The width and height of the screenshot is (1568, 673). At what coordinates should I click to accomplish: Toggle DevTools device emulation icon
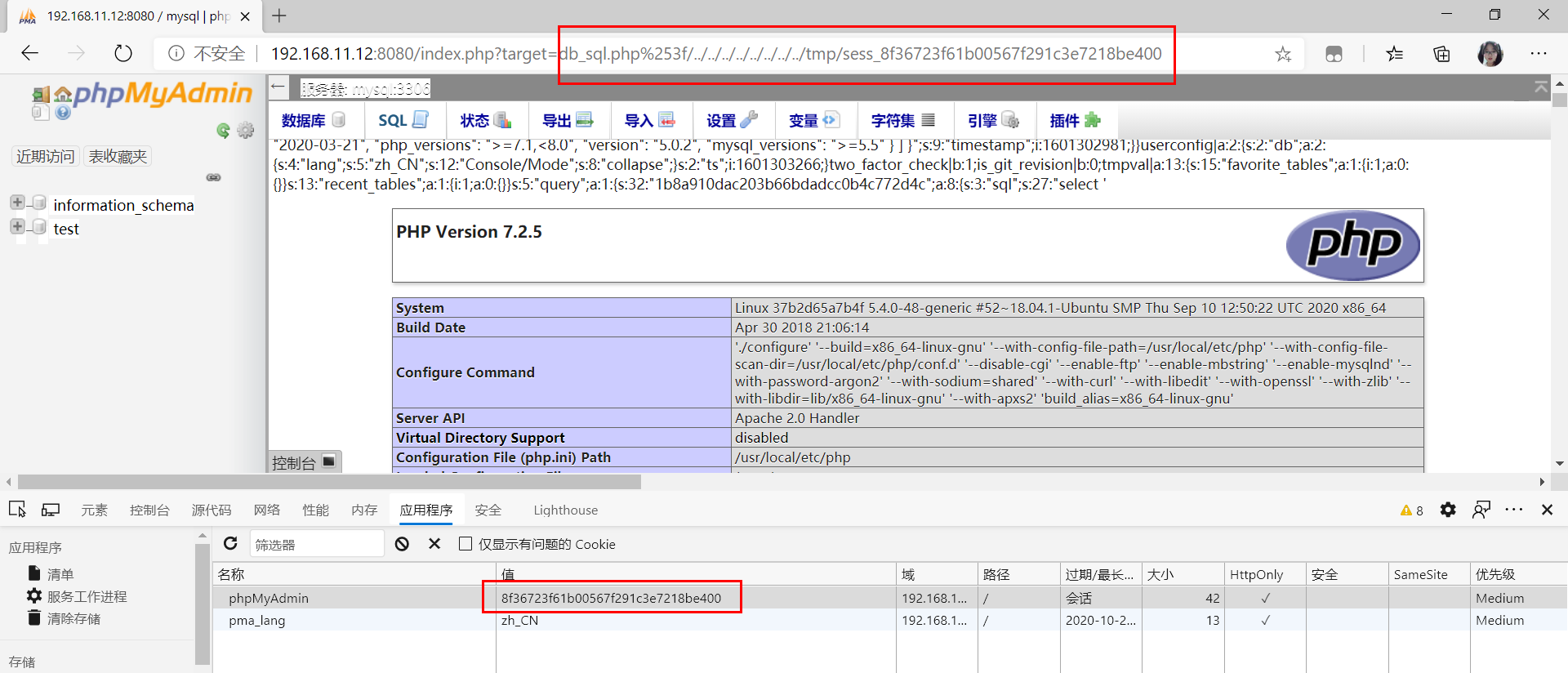pyautogui.click(x=51, y=510)
